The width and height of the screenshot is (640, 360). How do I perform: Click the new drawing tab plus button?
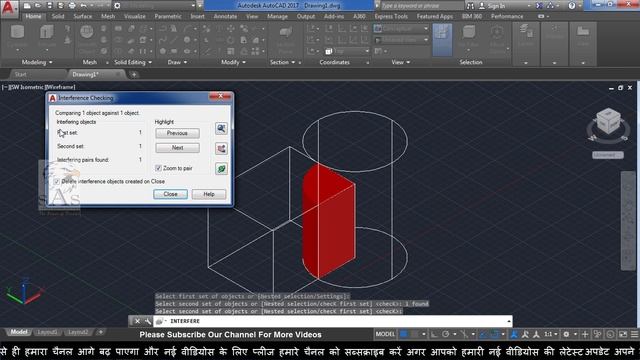coord(134,74)
